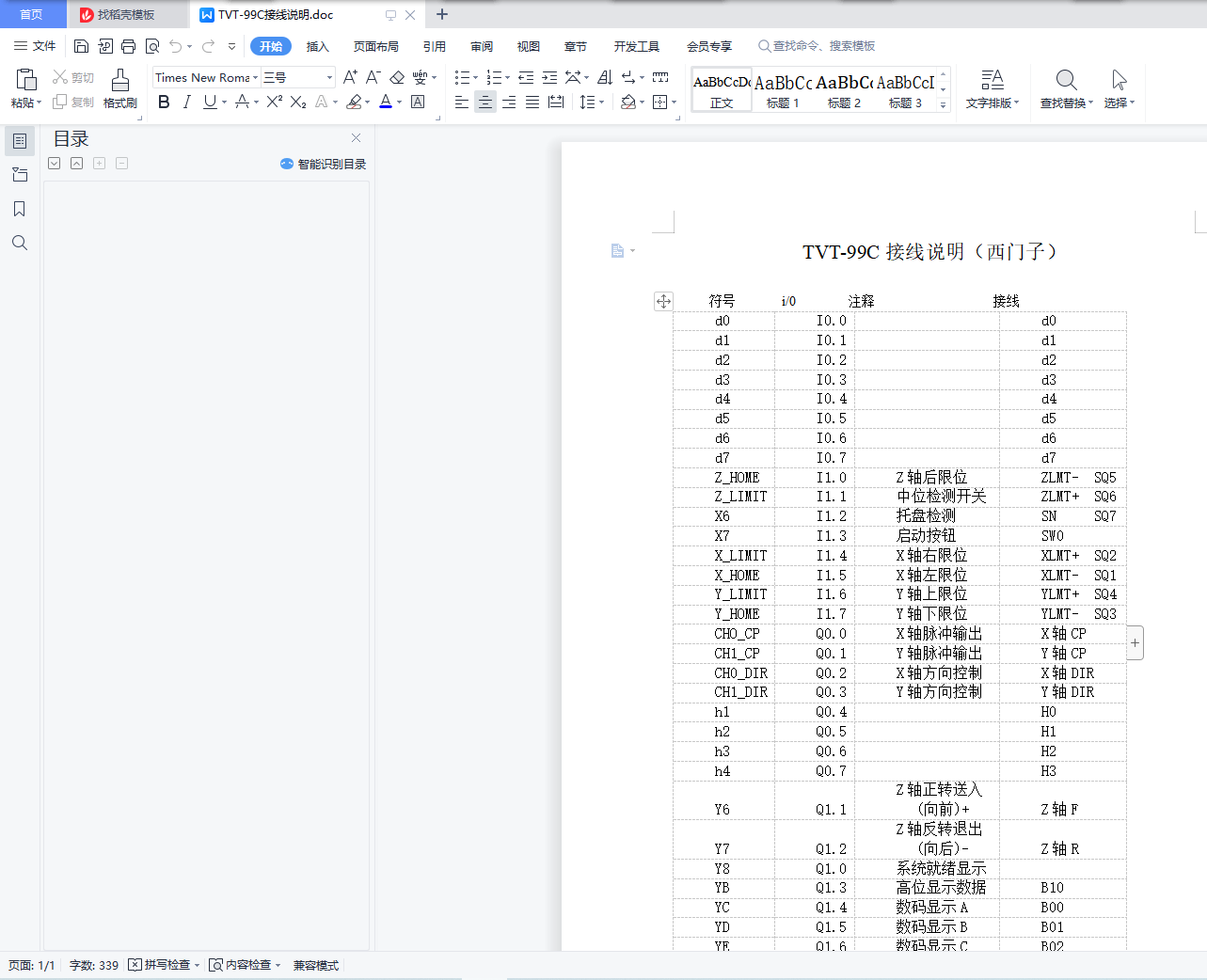
Task: Click the table move handle icon
Action: coord(663,301)
